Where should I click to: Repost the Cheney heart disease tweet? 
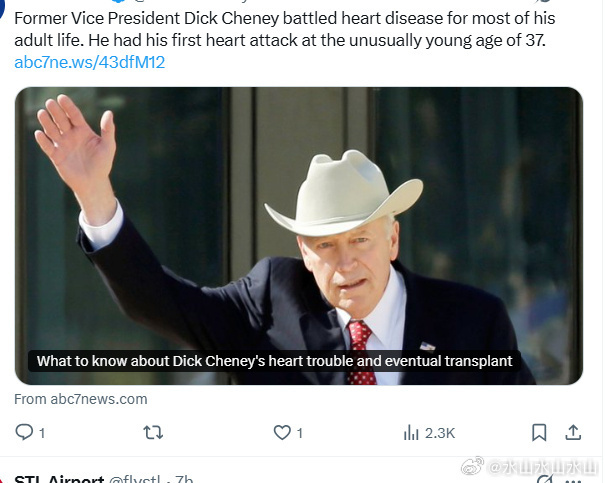pos(153,432)
